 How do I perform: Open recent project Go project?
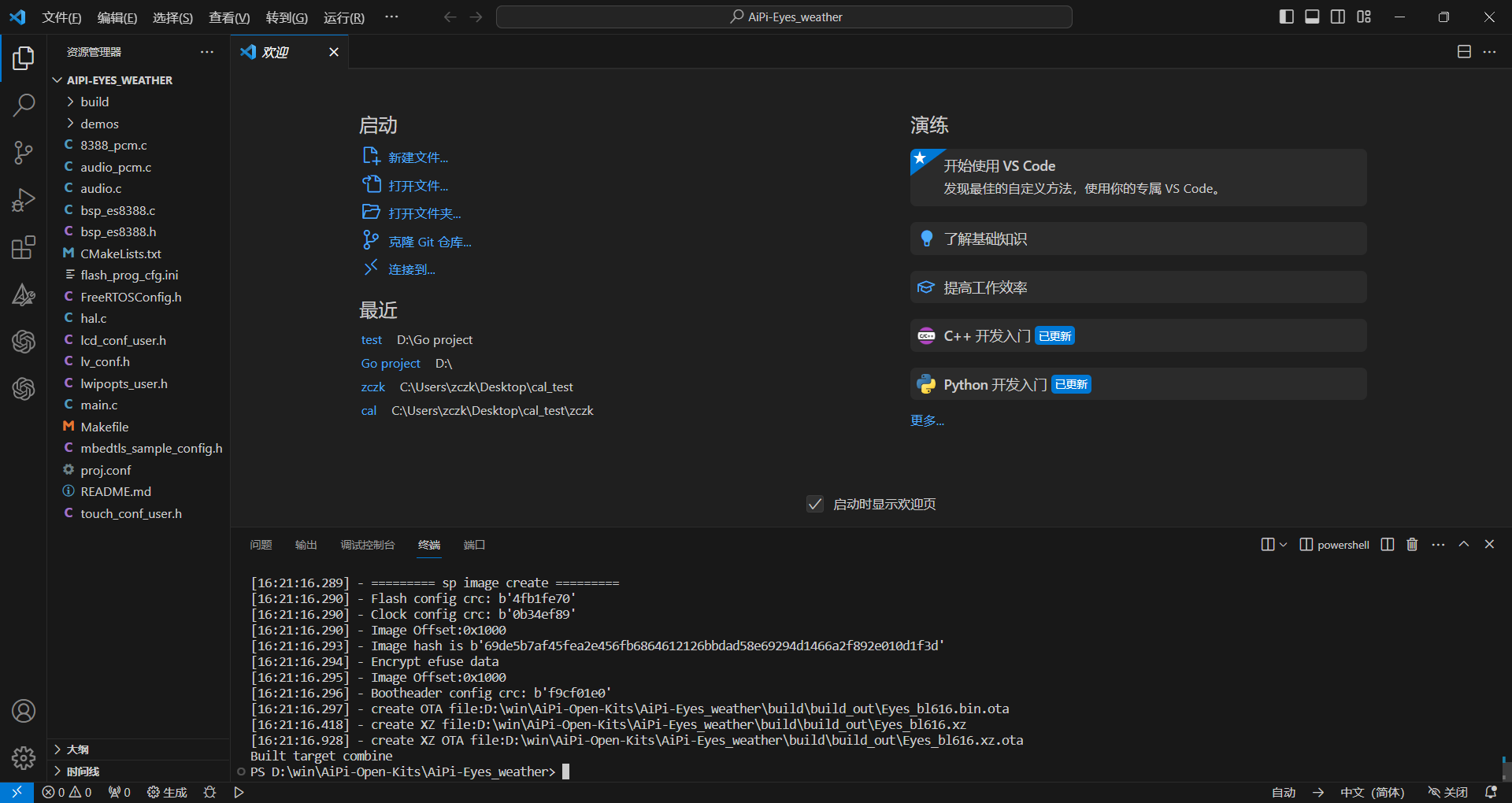coord(391,363)
